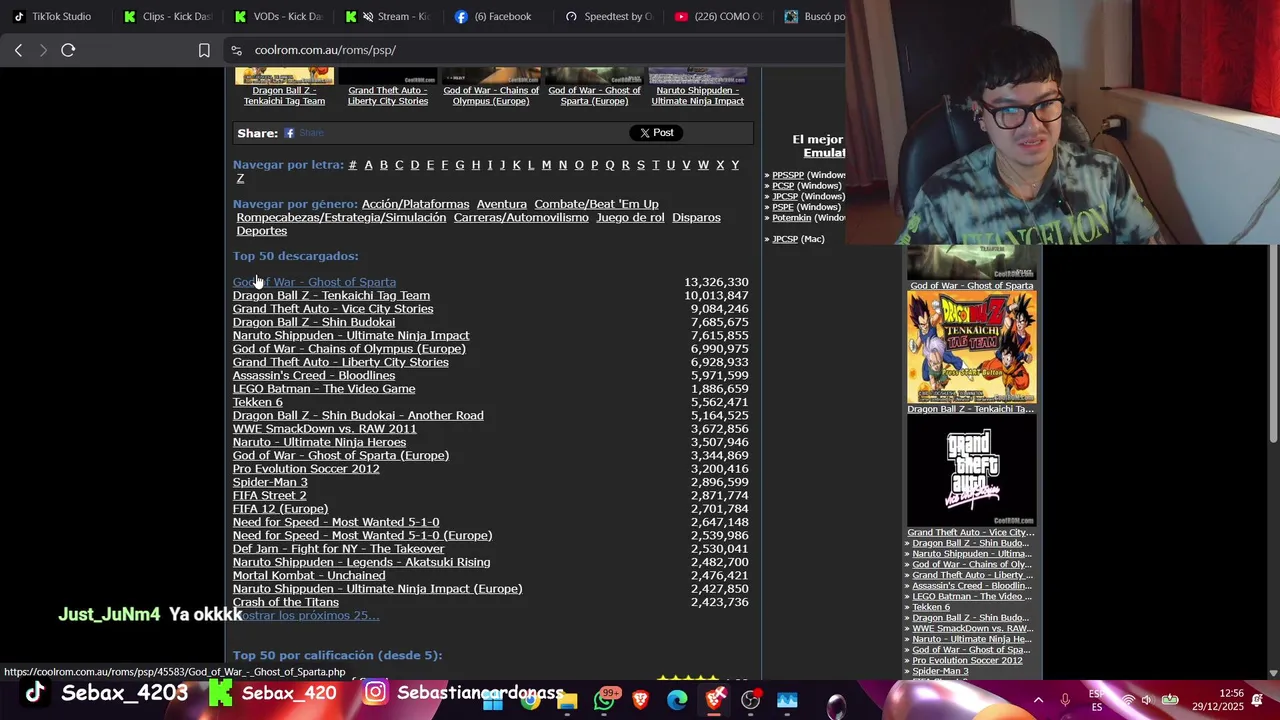Open Crash of the Titans link
Screen dimensions: 1280x720
tap(286, 602)
